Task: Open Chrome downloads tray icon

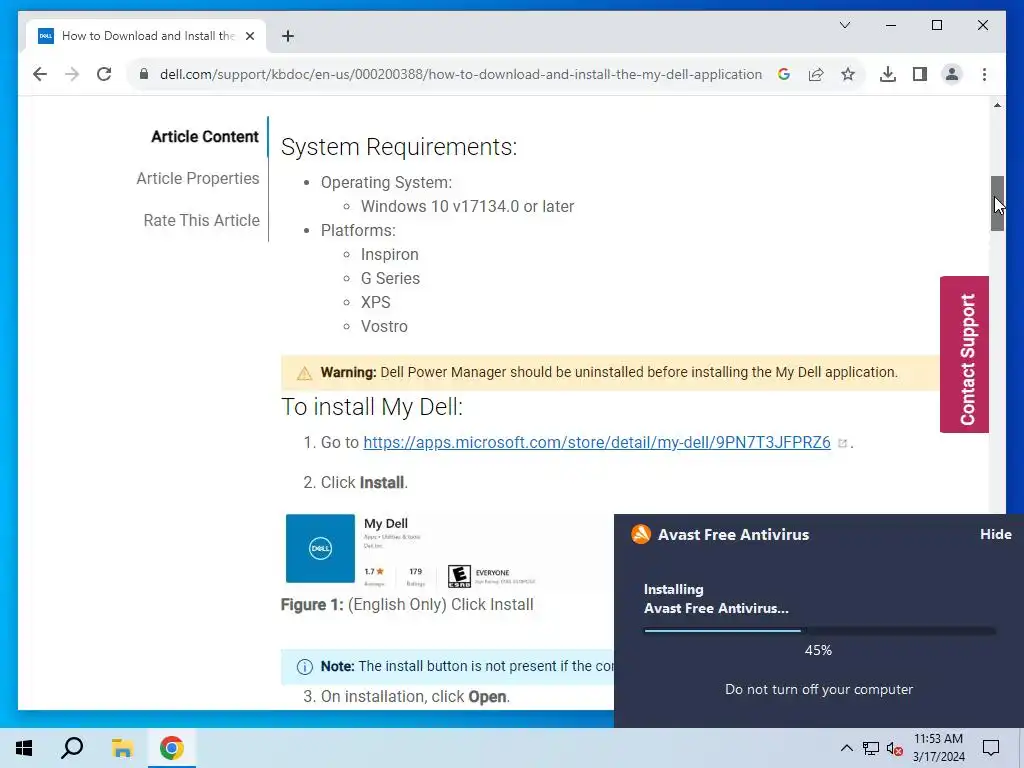Action: click(888, 74)
